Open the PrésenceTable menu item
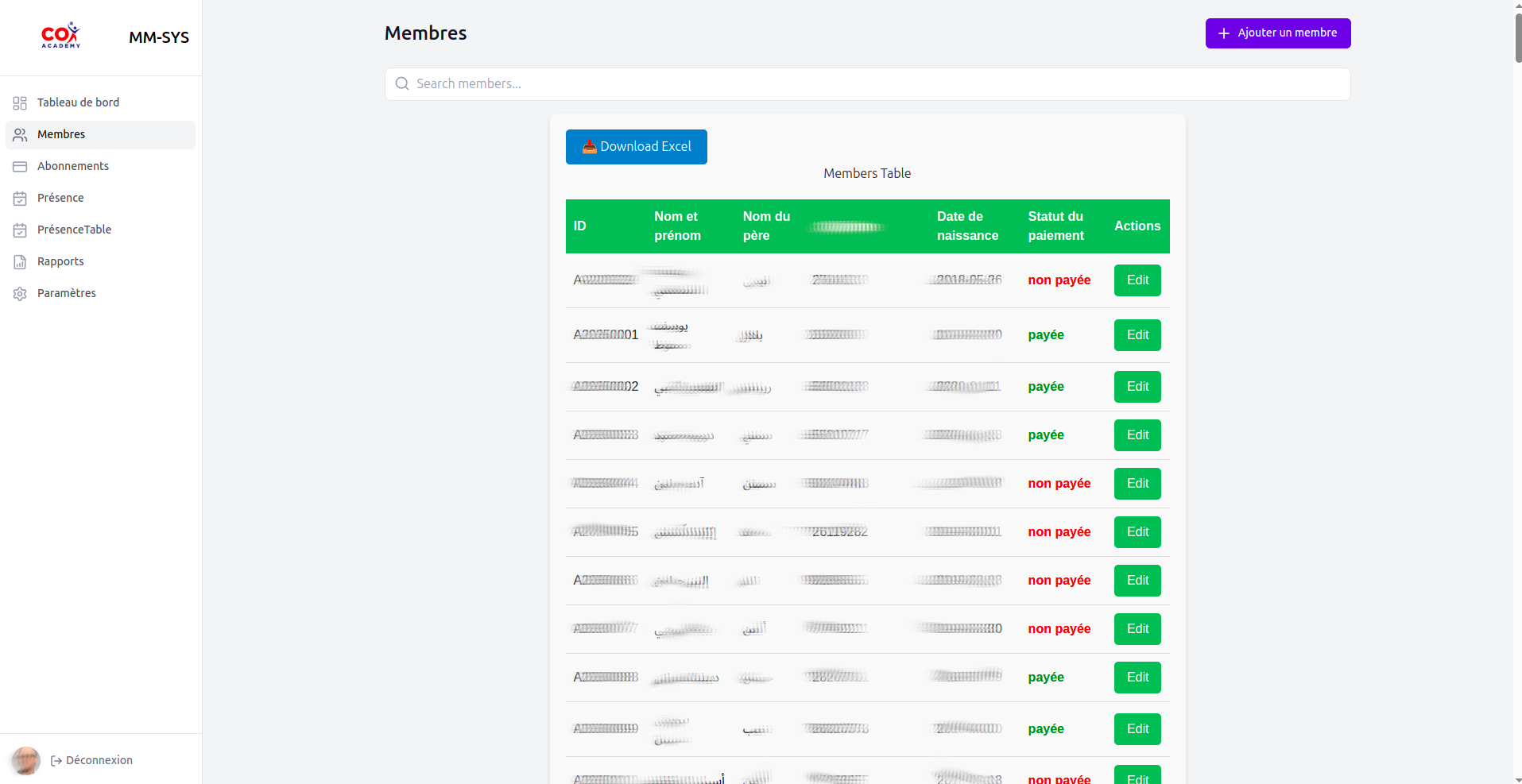 point(74,230)
